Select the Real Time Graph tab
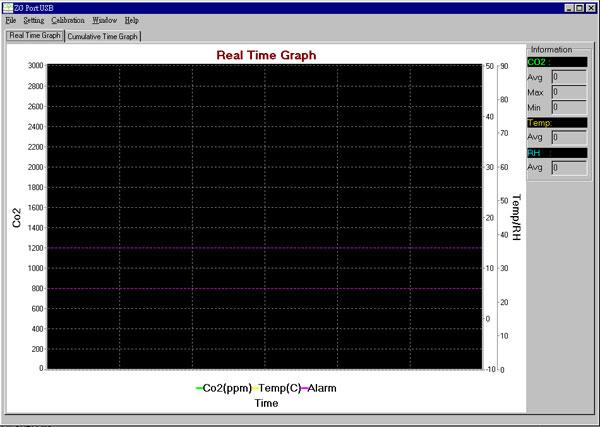This screenshot has height=427, width=600. pos(34,35)
